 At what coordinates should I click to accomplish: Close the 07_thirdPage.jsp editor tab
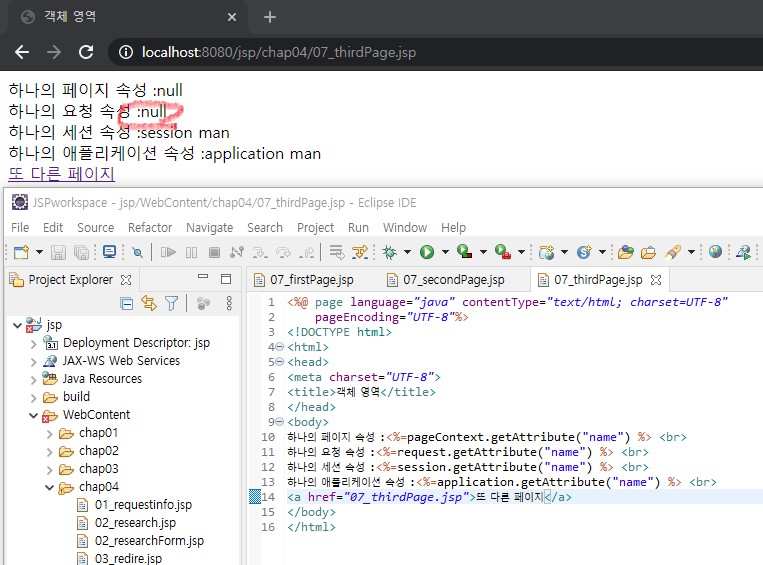(656, 280)
